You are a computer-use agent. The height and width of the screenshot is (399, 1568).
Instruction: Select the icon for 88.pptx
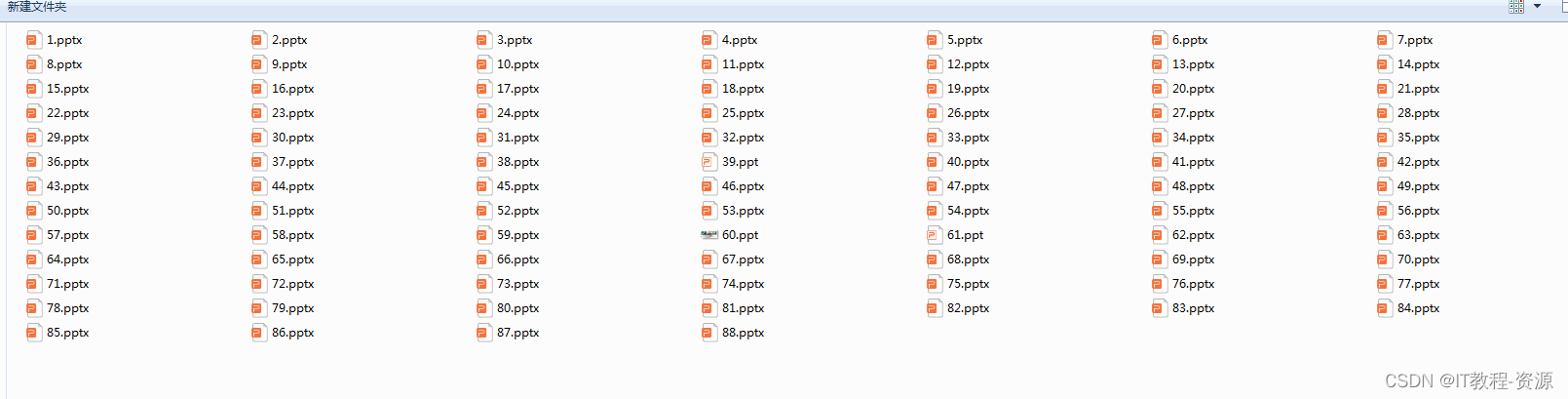click(708, 333)
